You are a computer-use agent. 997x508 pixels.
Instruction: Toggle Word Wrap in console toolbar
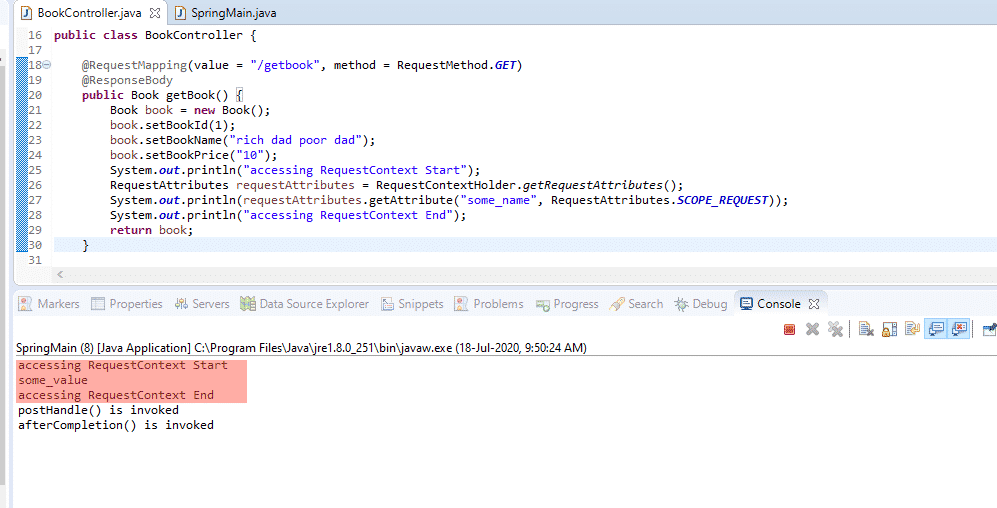(x=912, y=329)
